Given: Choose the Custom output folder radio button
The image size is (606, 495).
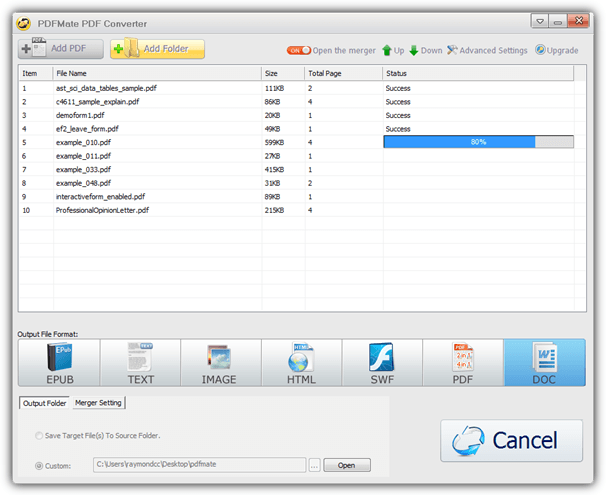Looking at the screenshot, I should click(x=39, y=466).
